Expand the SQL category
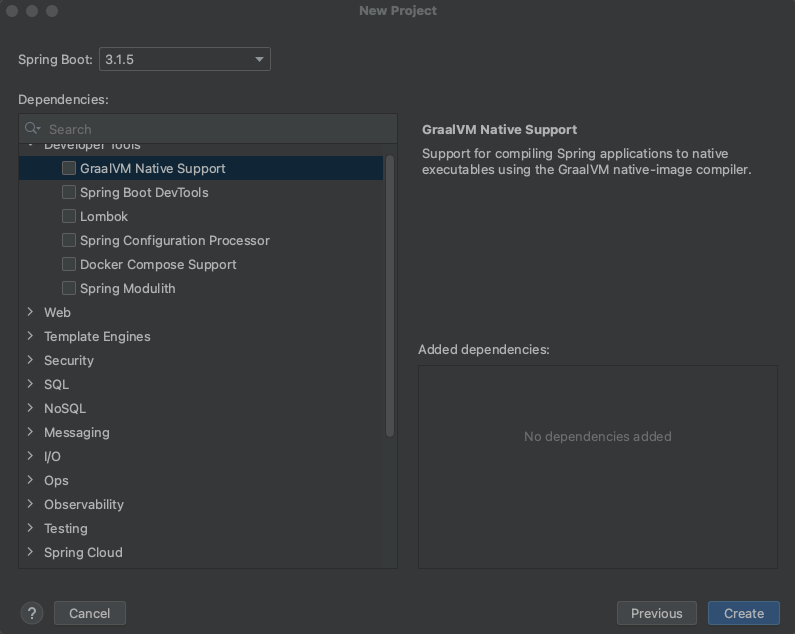The width and height of the screenshot is (795, 634). click(x=30, y=384)
